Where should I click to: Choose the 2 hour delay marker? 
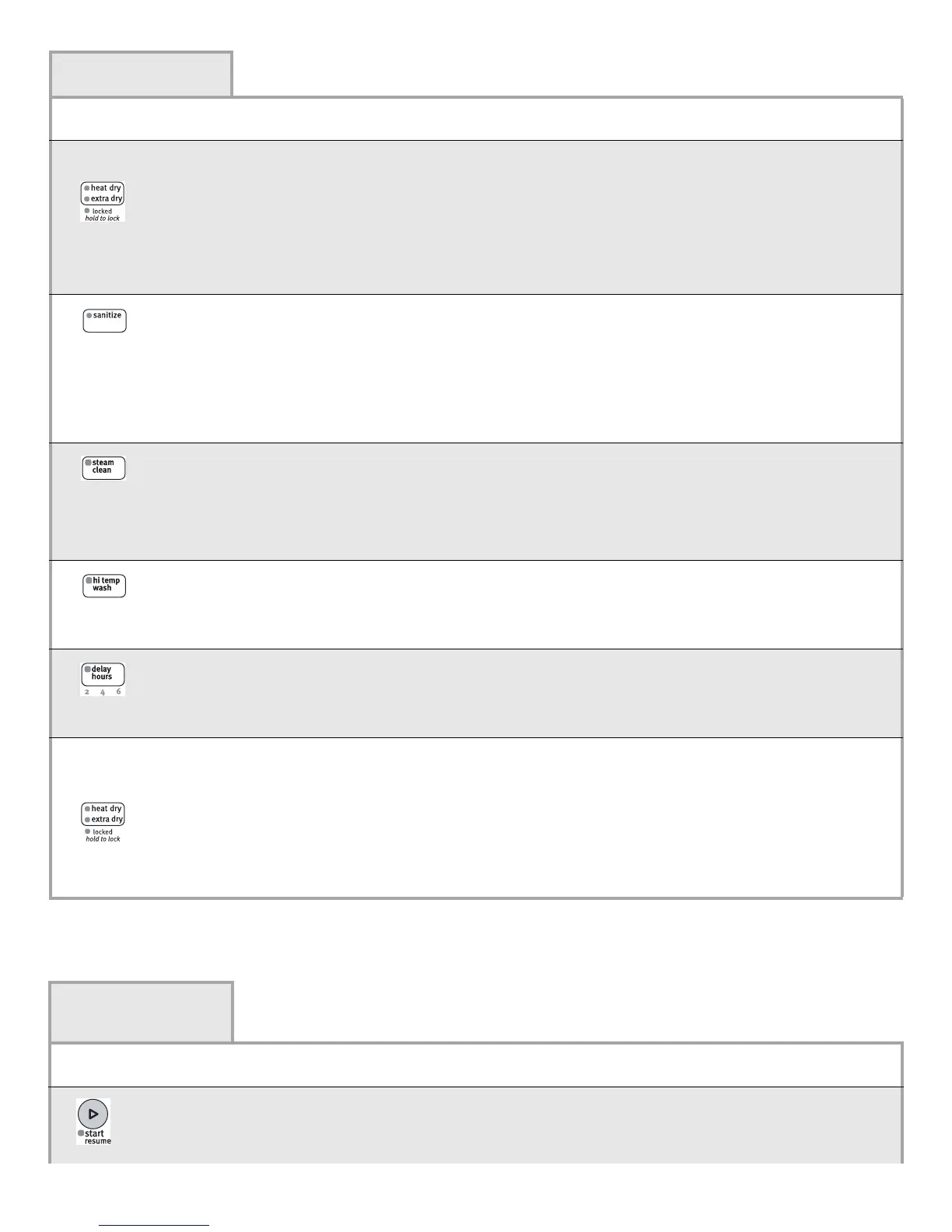click(x=87, y=692)
